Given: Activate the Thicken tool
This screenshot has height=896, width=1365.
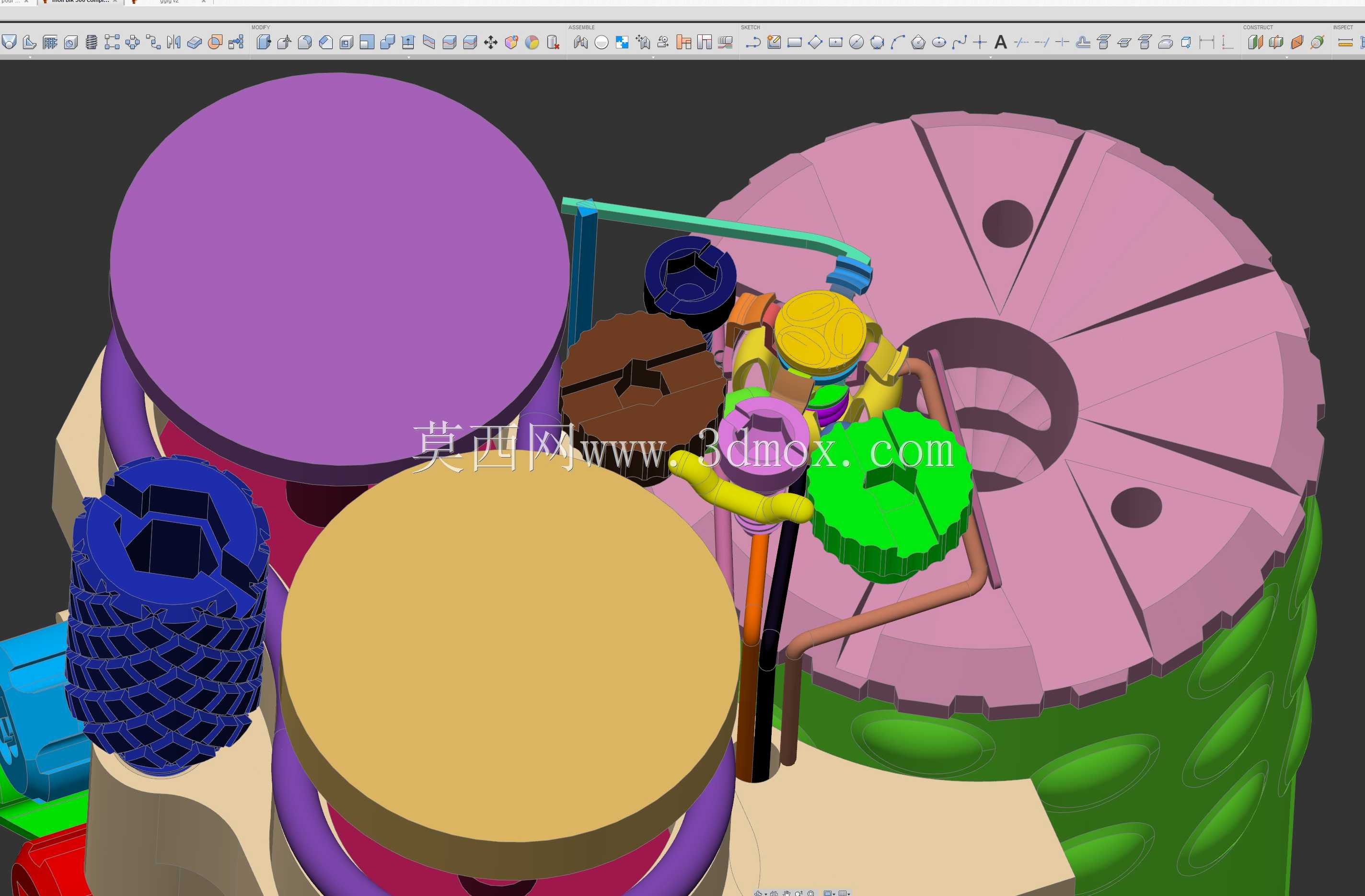Looking at the screenshot, I should coord(195,42).
